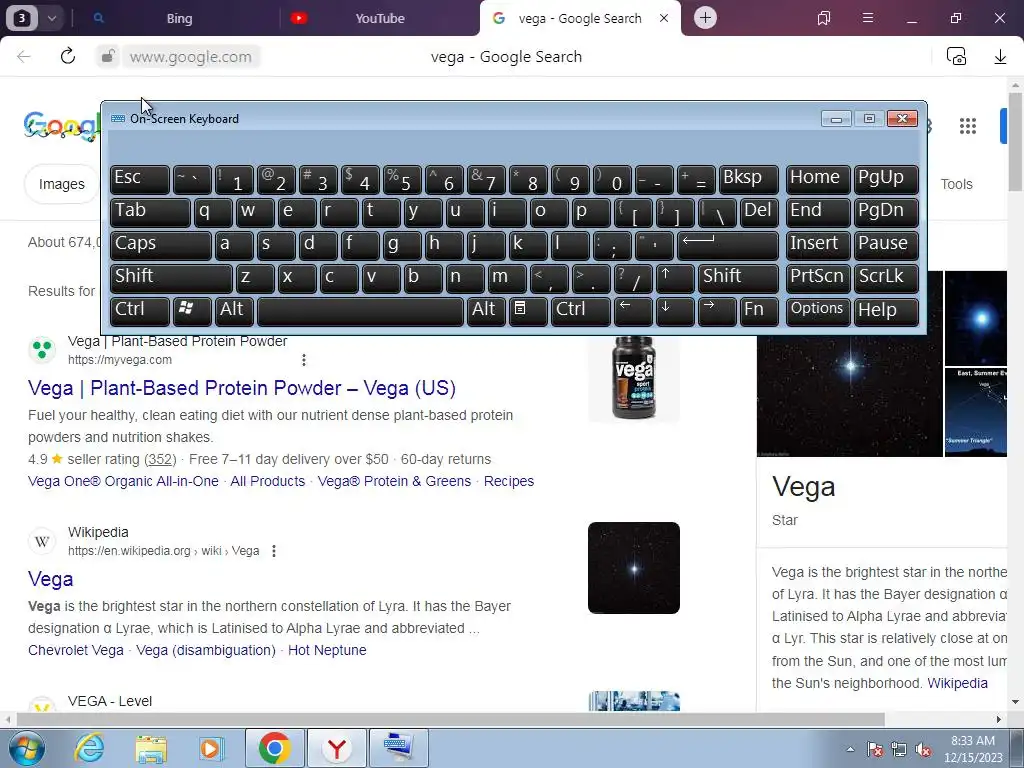
Task: Select the Images search filter
Action: tap(61, 184)
